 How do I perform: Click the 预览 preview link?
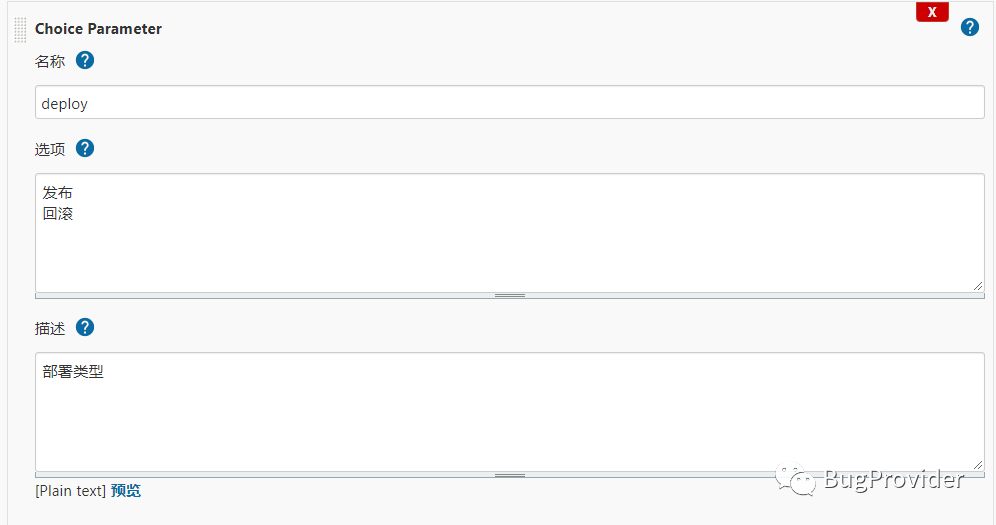126,490
